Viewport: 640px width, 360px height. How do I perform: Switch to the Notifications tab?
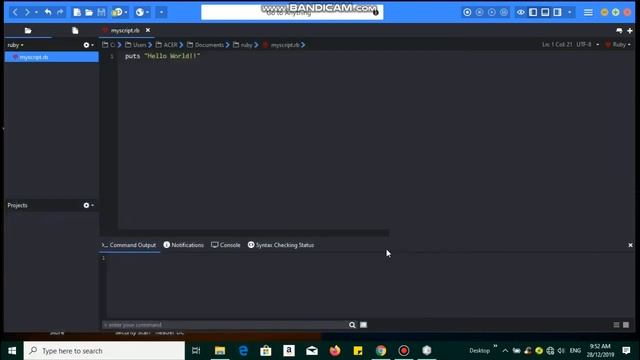pyautogui.click(x=184, y=245)
